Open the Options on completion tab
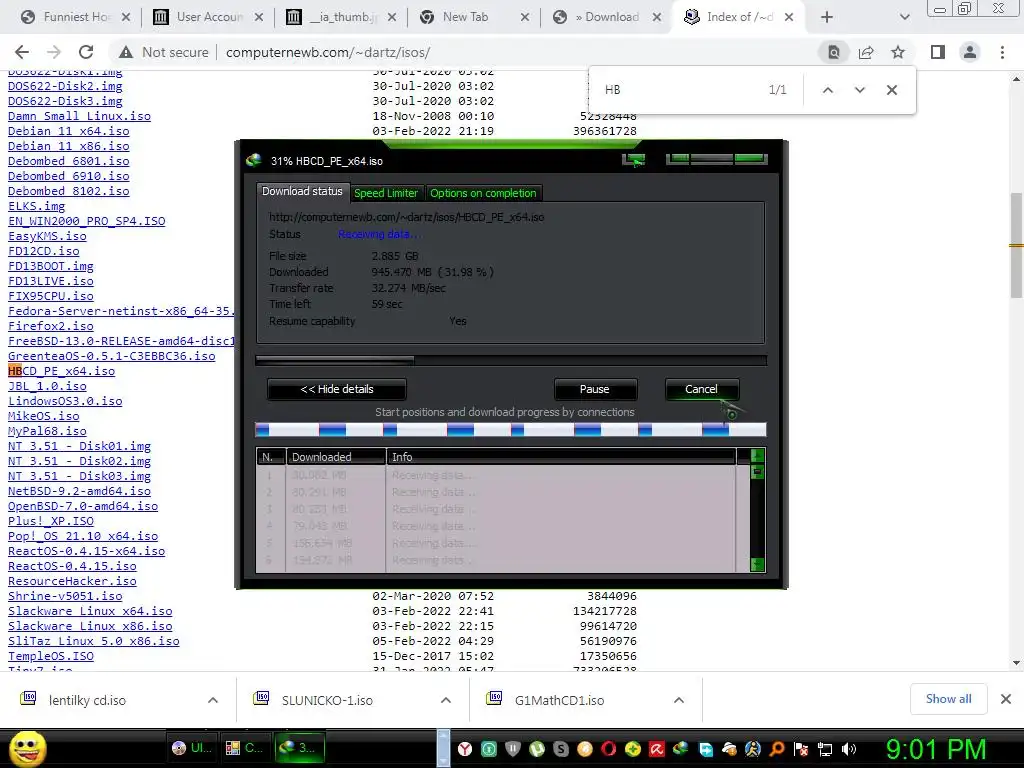The width and height of the screenshot is (1024, 768). coord(483,193)
